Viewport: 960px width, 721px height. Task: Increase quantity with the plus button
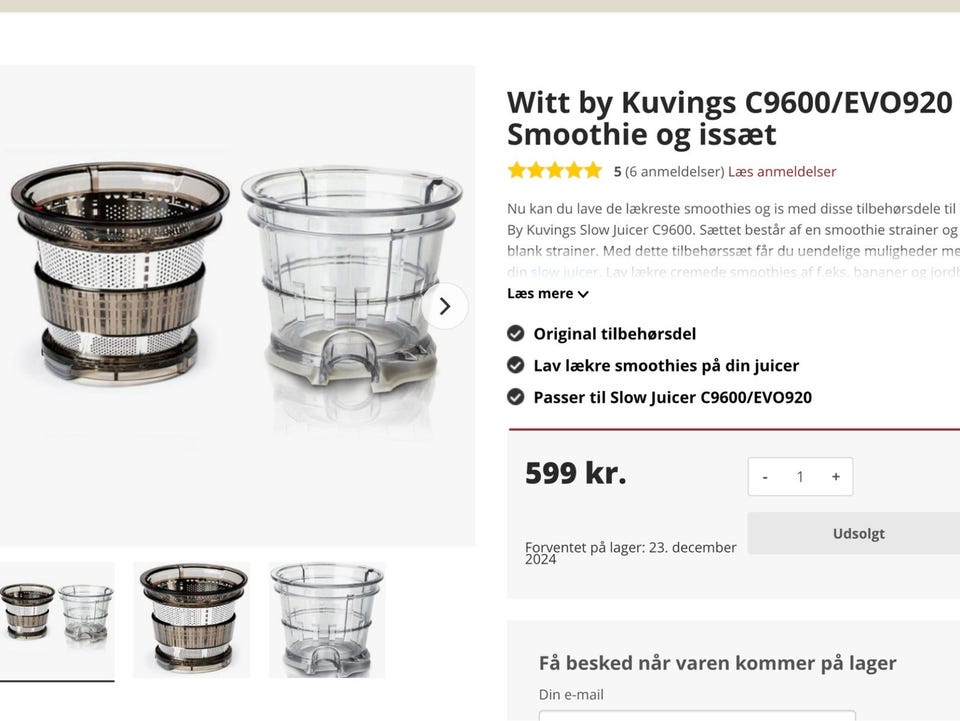836,477
